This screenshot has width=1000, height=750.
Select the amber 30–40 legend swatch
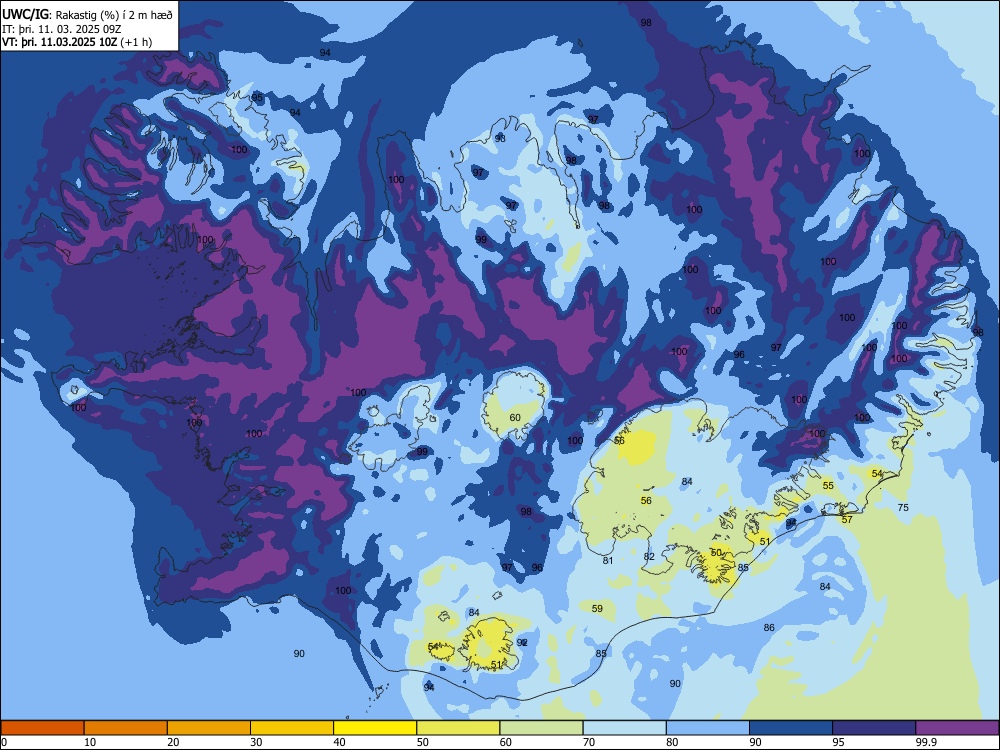tap(292, 728)
